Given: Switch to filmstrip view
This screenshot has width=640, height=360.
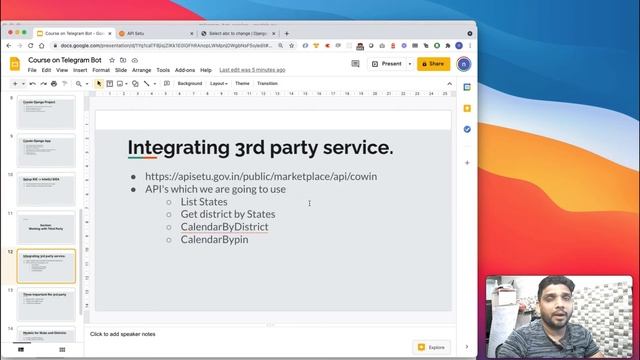Looking at the screenshot, I should tap(21, 350).
